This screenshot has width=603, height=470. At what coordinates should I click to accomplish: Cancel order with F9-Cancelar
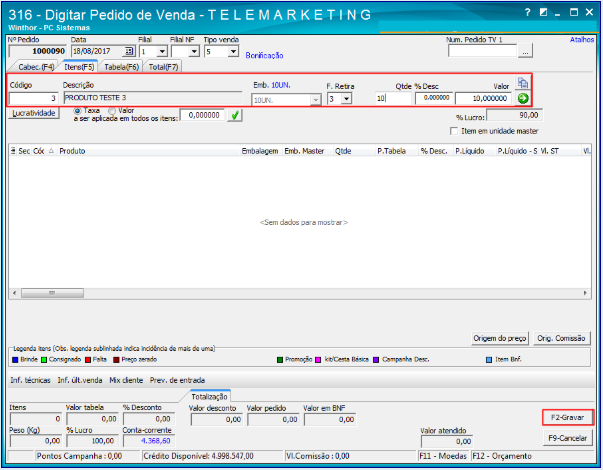(567, 438)
